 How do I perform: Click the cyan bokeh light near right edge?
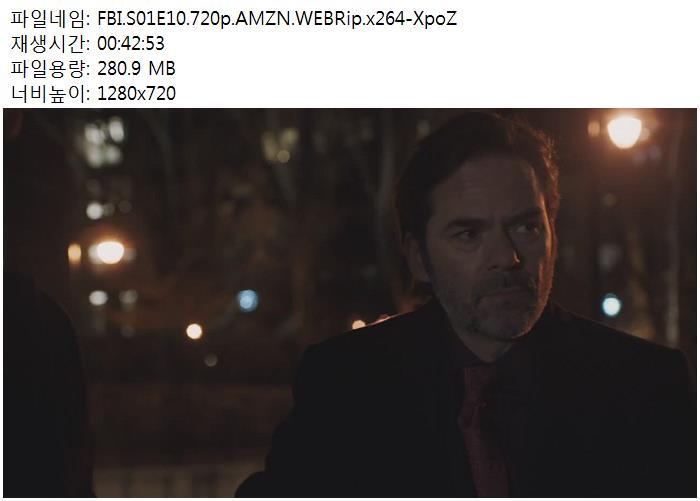[x=611, y=306]
